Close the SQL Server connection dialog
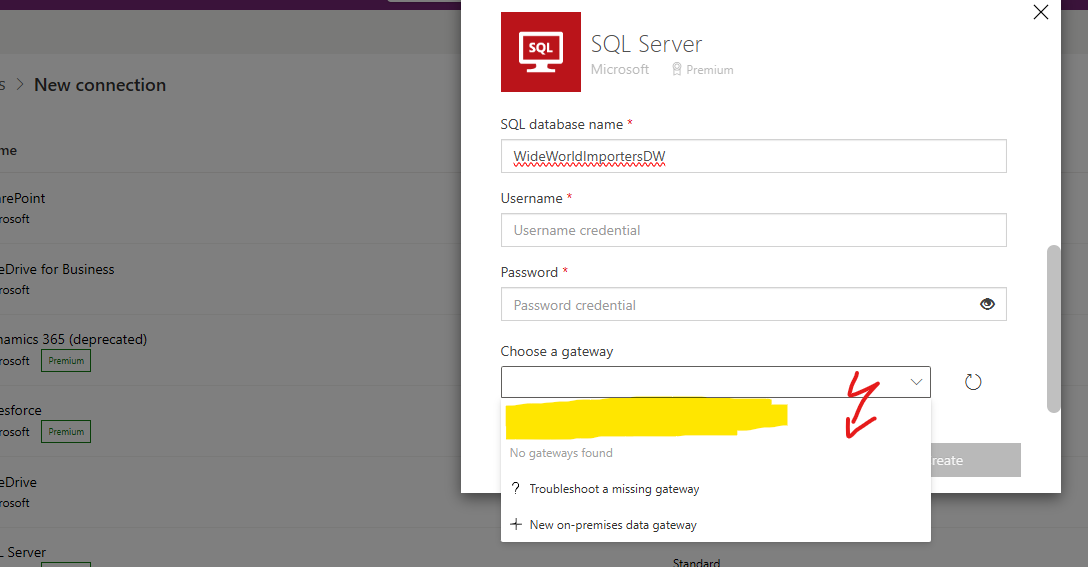The height and width of the screenshot is (567, 1088). pyautogui.click(x=1040, y=13)
